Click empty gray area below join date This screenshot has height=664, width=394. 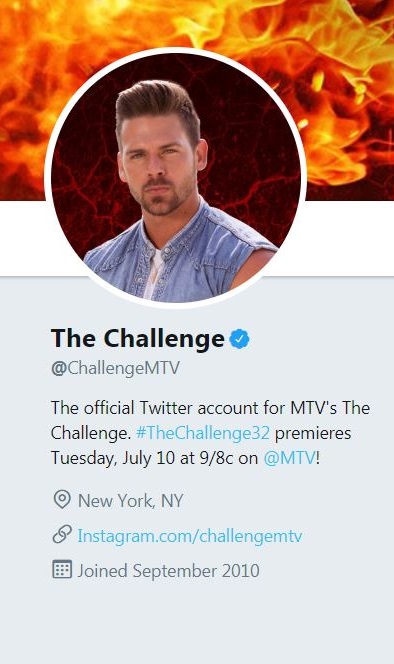(x=197, y=622)
